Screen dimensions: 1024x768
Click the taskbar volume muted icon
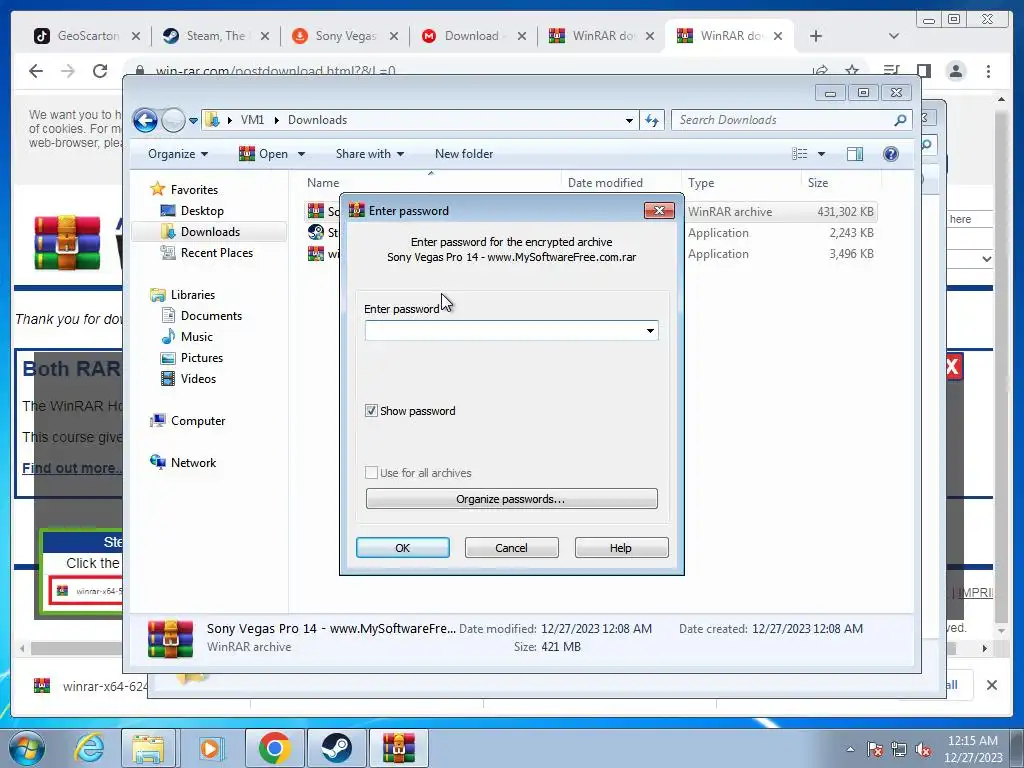tap(923, 750)
